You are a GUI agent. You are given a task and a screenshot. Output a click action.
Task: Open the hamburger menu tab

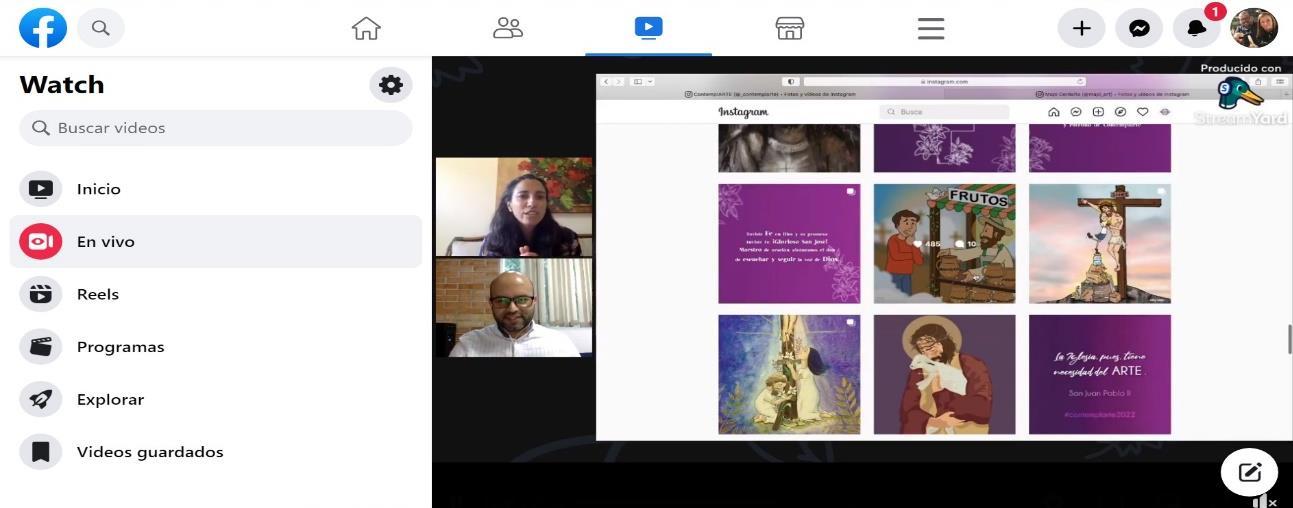931,29
